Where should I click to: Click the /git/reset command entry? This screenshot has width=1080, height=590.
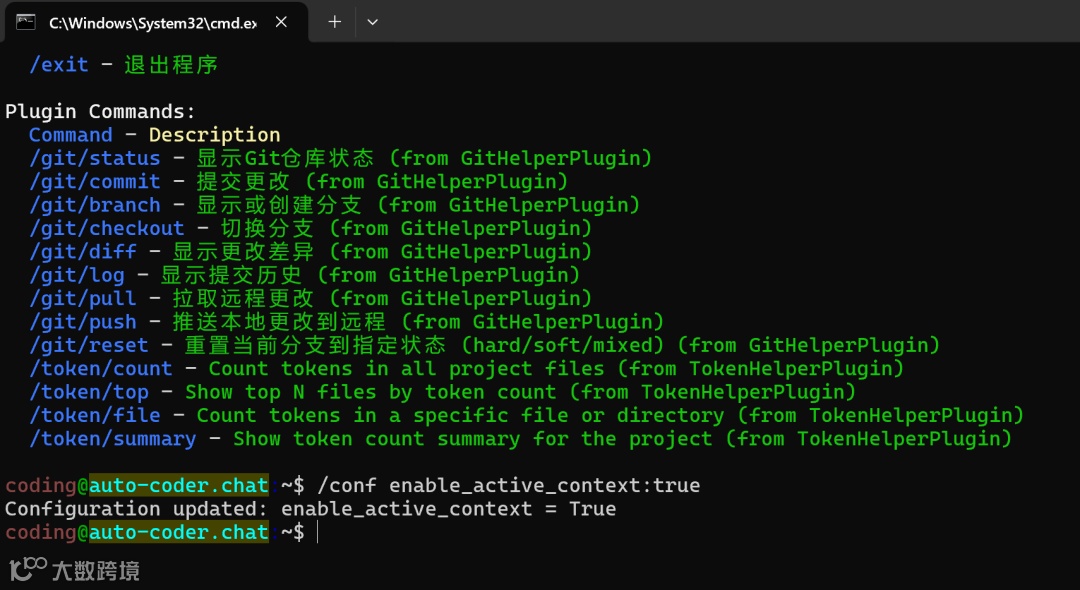[89, 345]
